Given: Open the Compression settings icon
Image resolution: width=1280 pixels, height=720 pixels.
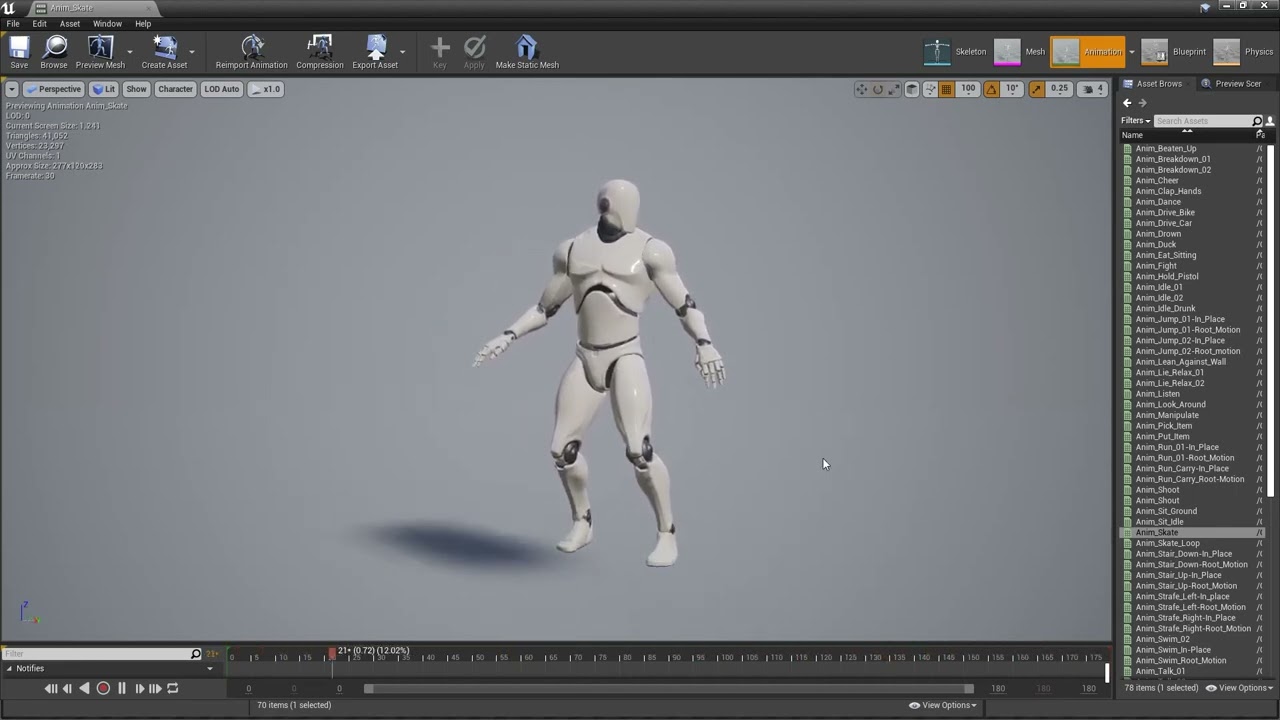Looking at the screenshot, I should 320,47.
